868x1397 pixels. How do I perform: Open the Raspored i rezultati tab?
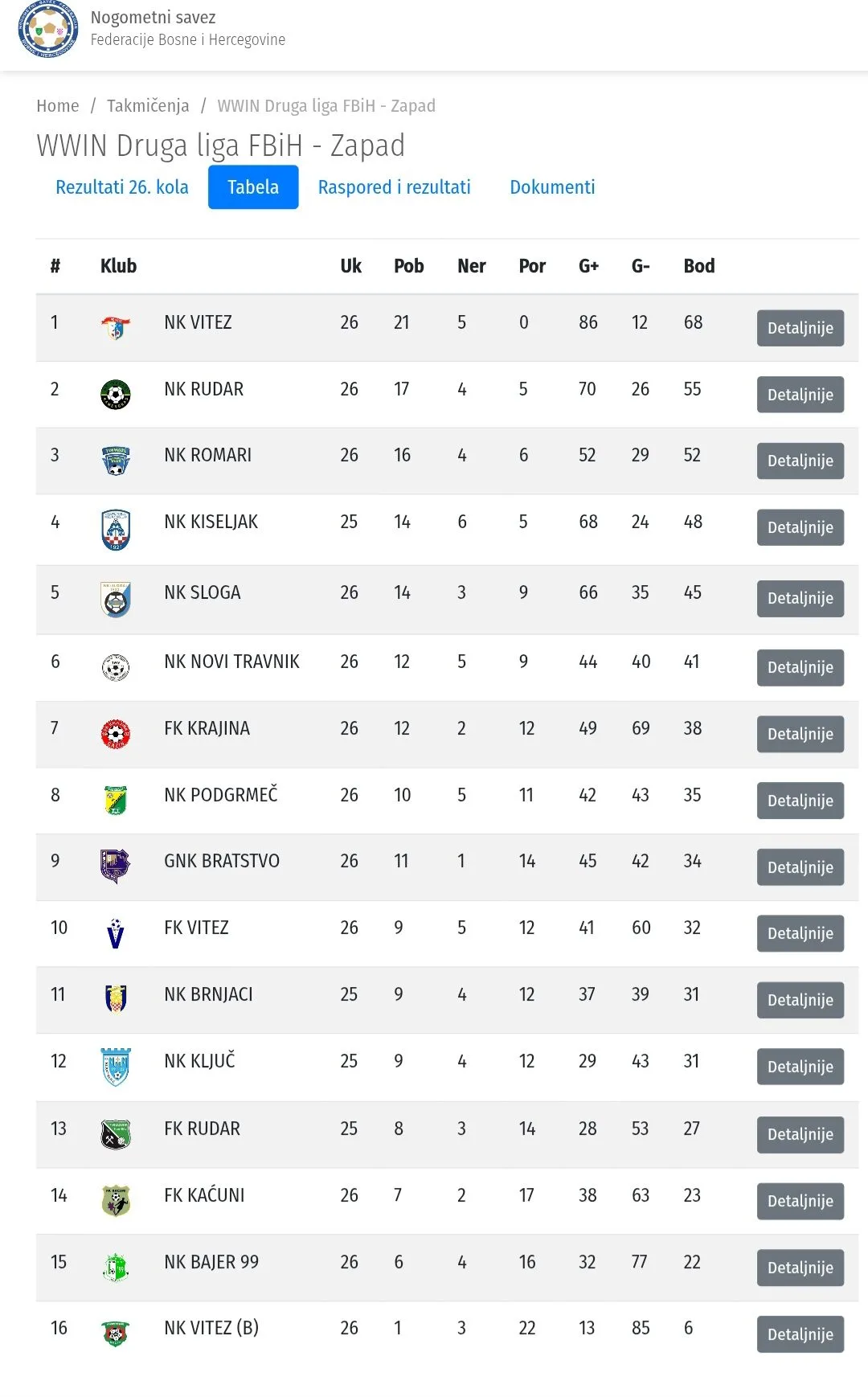coord(395,187)
